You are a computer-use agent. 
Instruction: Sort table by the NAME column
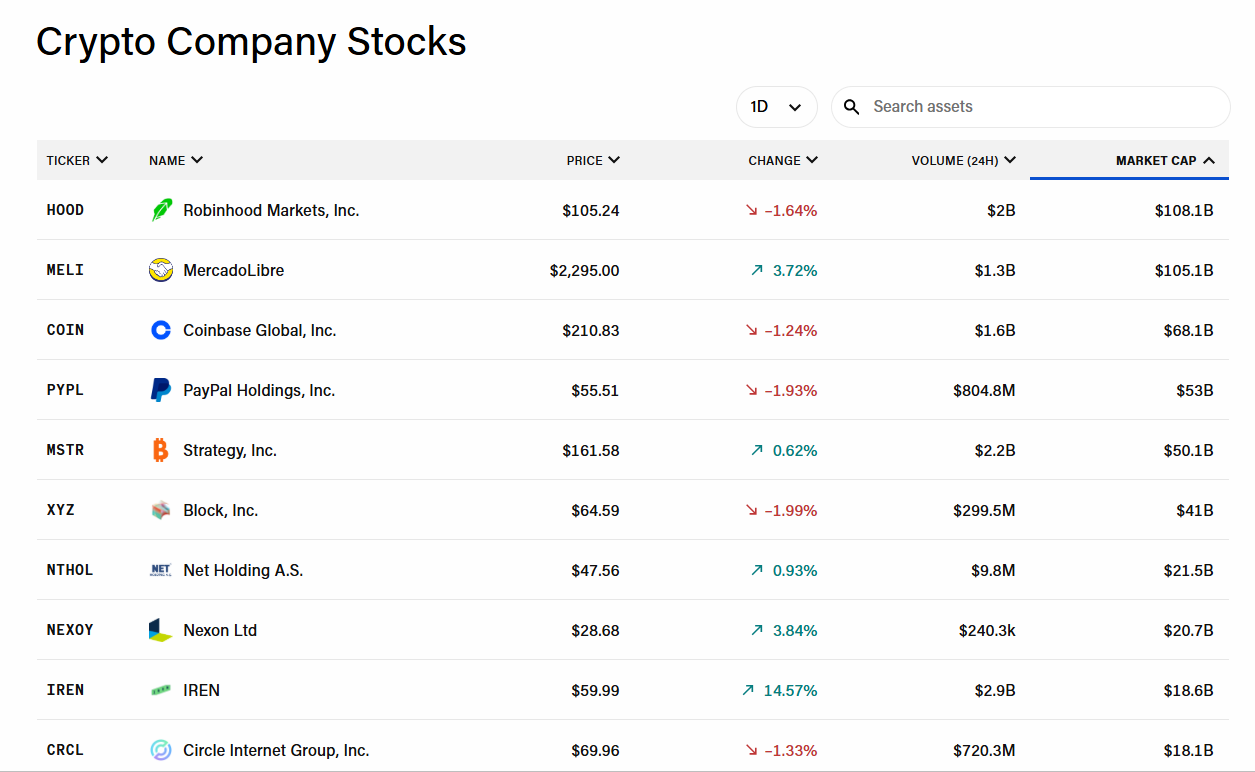[x=176, y=160]
